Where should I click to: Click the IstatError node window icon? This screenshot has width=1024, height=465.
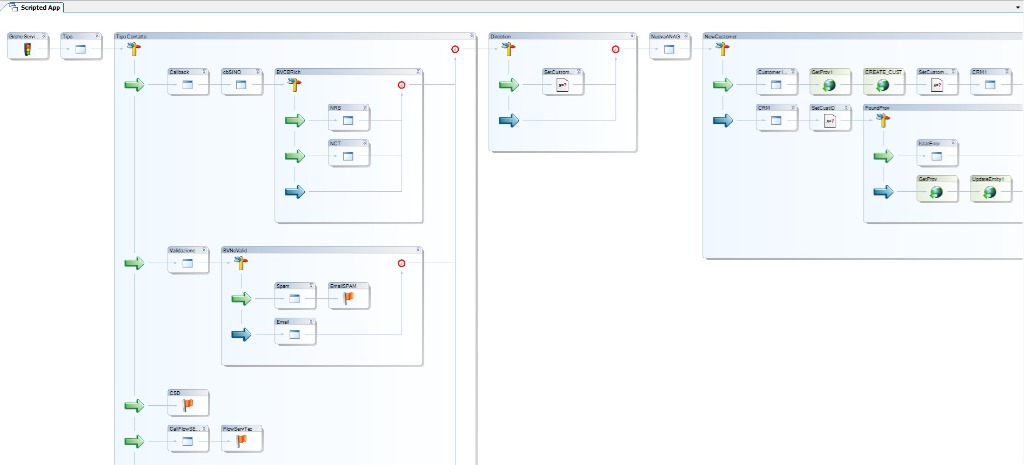coord(936,156)
